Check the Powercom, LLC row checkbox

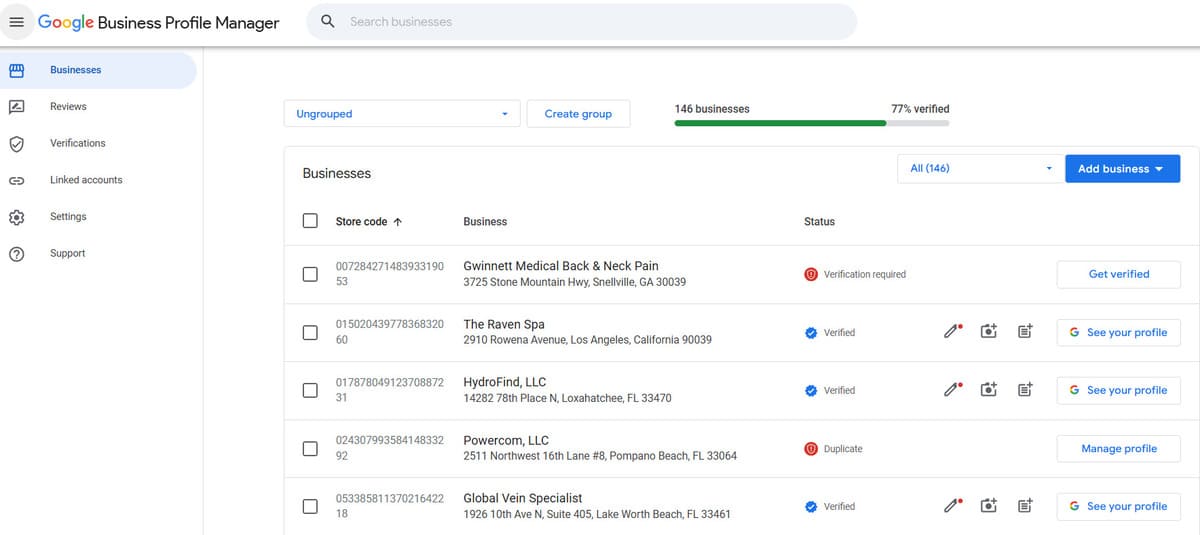(310, 448)
